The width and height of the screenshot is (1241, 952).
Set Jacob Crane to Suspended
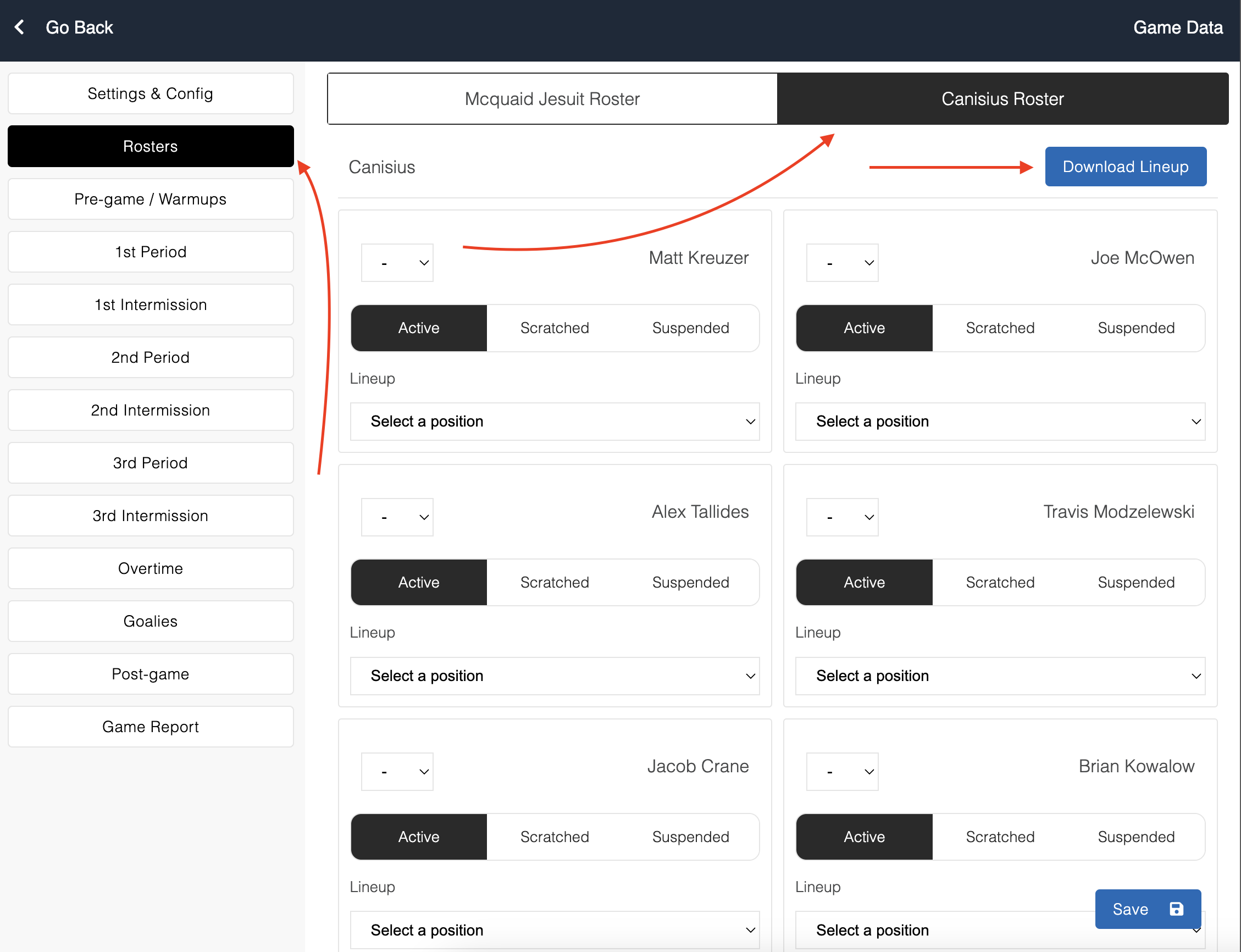[690, 837]
